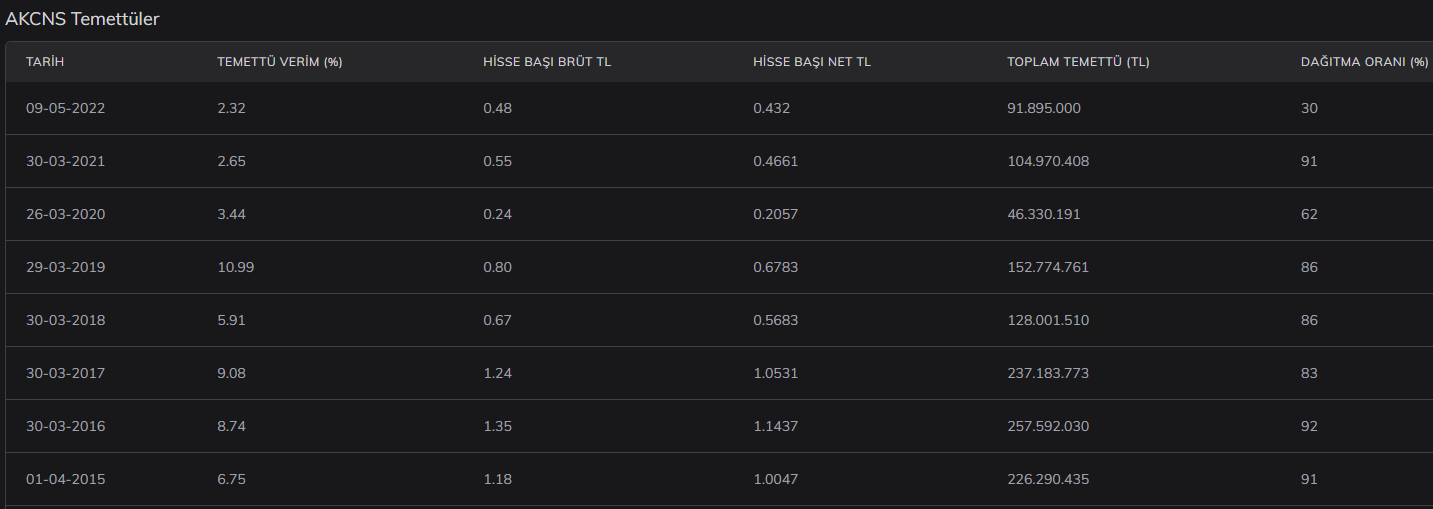The height and width of the screenshot is (509, 1433).
Task: Select gross per share value 1.35
Action: [x=497, y=426]
